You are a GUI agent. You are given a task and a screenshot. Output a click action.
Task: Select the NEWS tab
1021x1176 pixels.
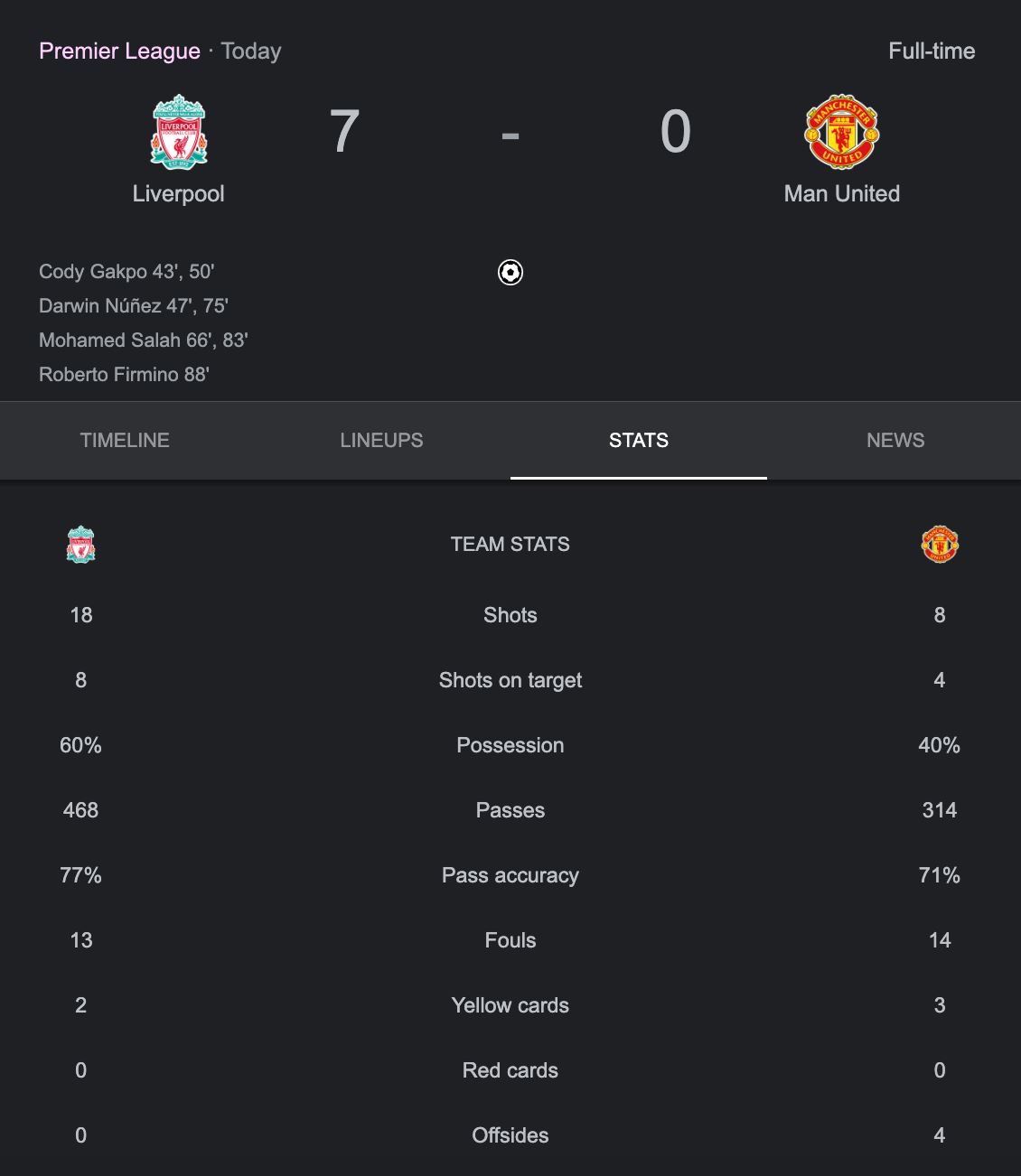tap(895, 440)
